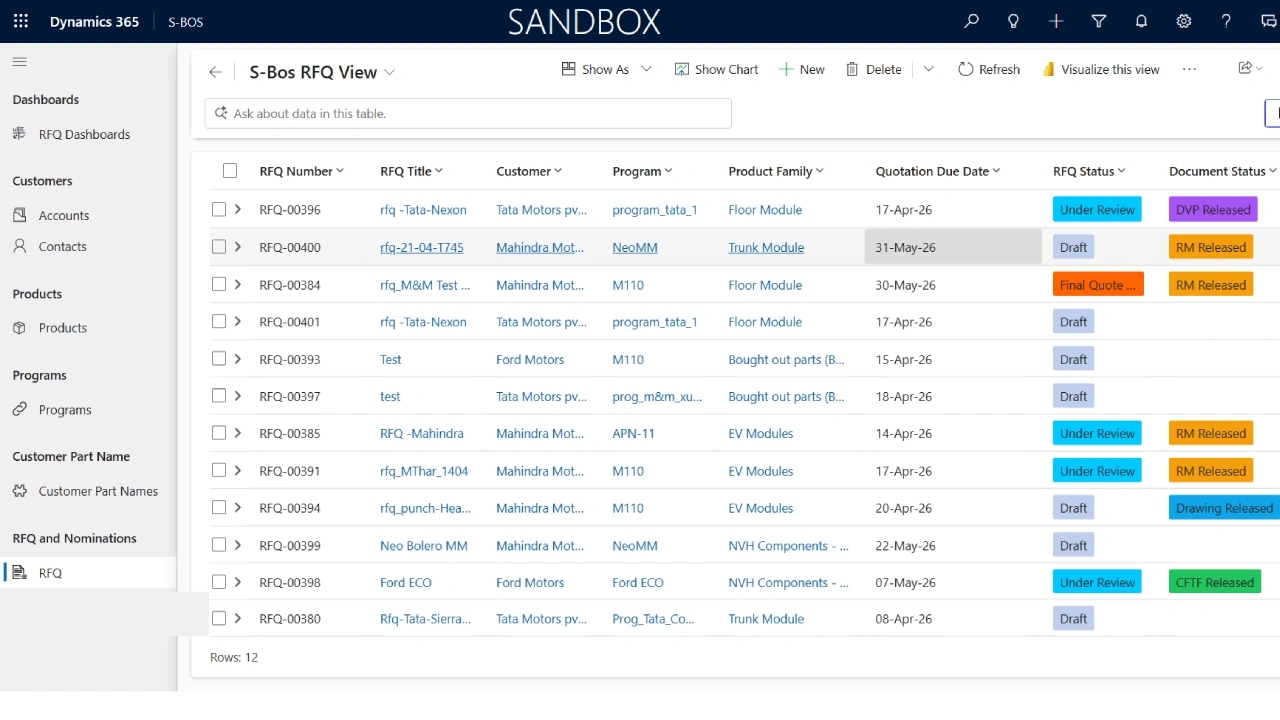
Task: Open the Ford ECO program link
Action: (638, 583)
